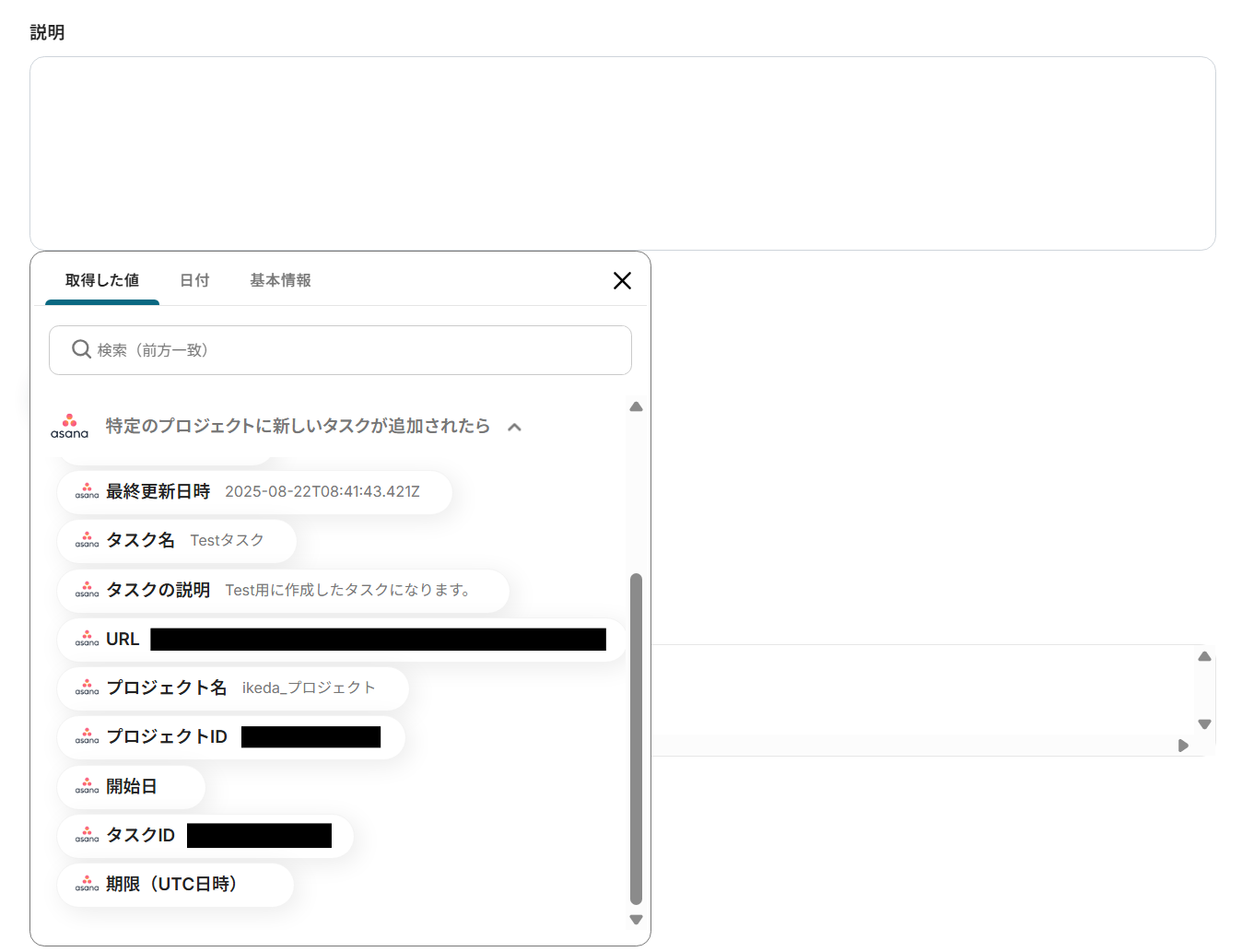Click the Asana icon on the 期限（UTC日時） chip
1254x952 pixels.
[x=87, y=885]
